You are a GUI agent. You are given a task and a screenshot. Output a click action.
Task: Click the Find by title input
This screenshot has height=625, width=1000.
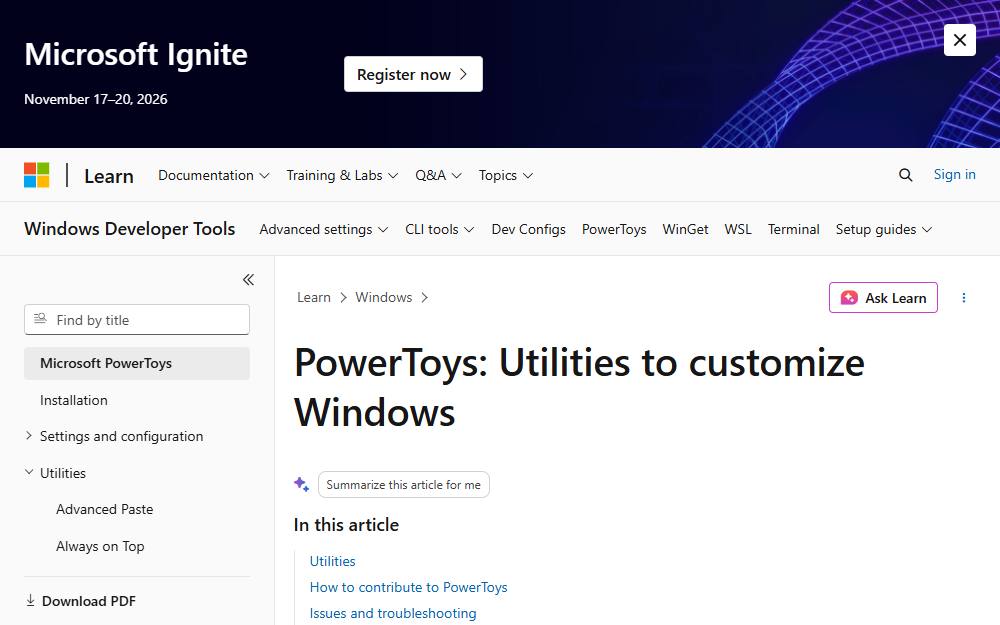(x=136, y=320)
